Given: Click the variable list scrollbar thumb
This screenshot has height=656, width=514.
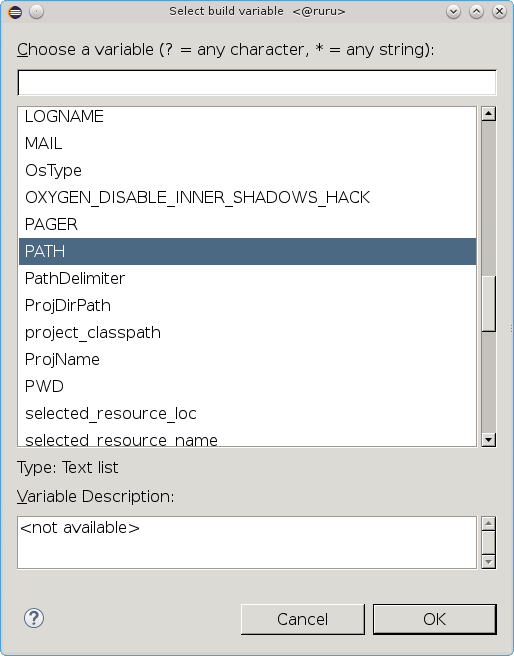Looking at the screenshot, I should (x=488, y=304).
